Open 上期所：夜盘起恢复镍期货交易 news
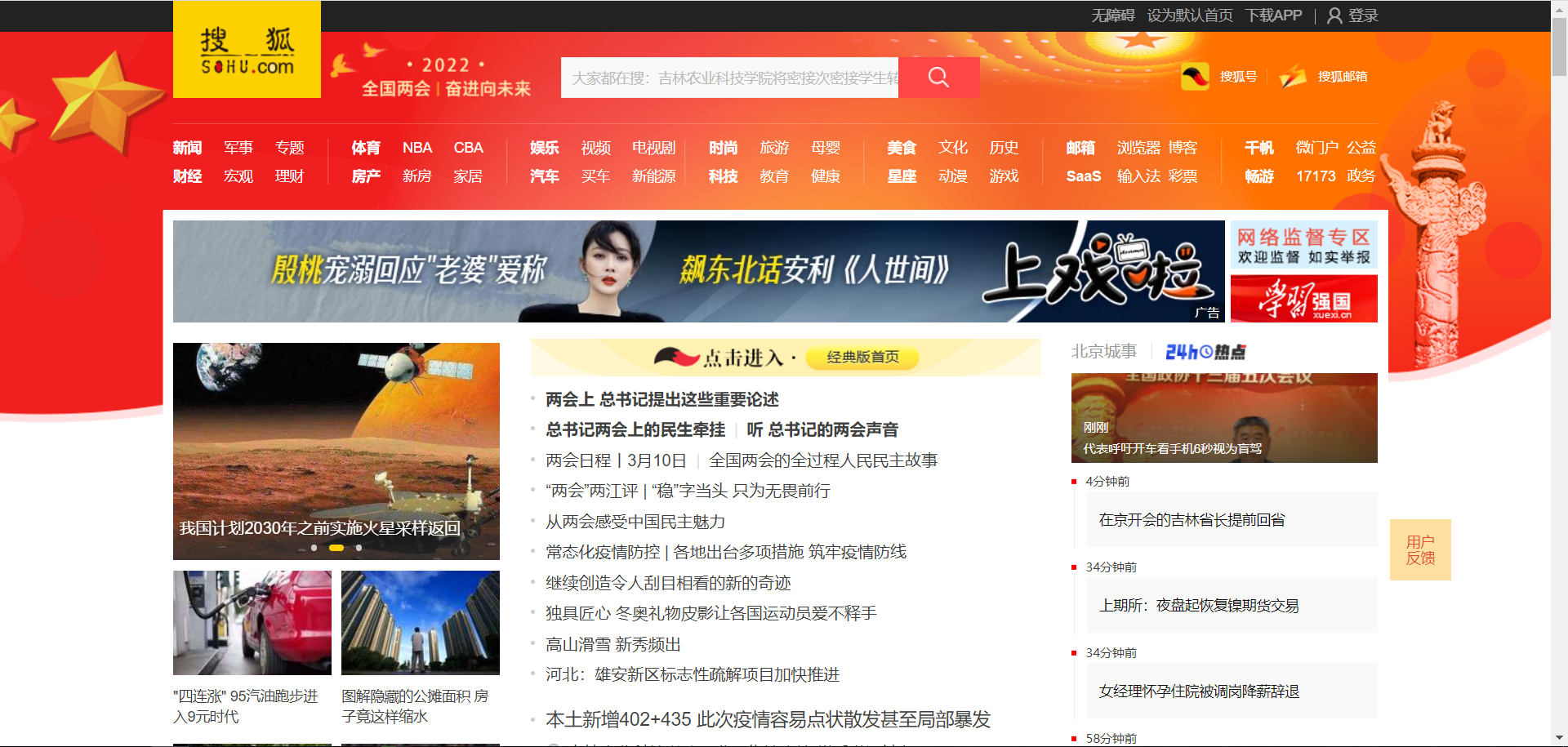The width and height of the screenshot is (1568, 747). click(x=1199, y=606)
